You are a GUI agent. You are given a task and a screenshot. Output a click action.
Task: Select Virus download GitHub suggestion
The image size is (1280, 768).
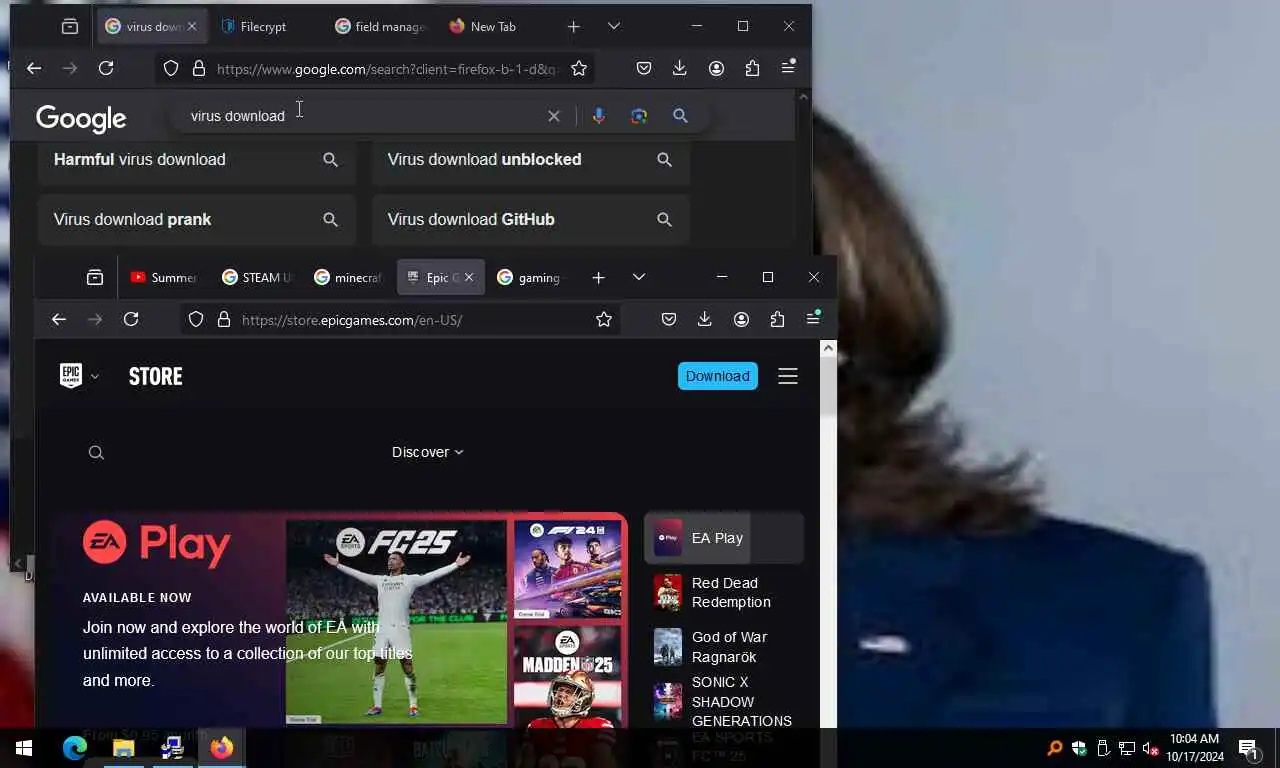click(531, 220)
